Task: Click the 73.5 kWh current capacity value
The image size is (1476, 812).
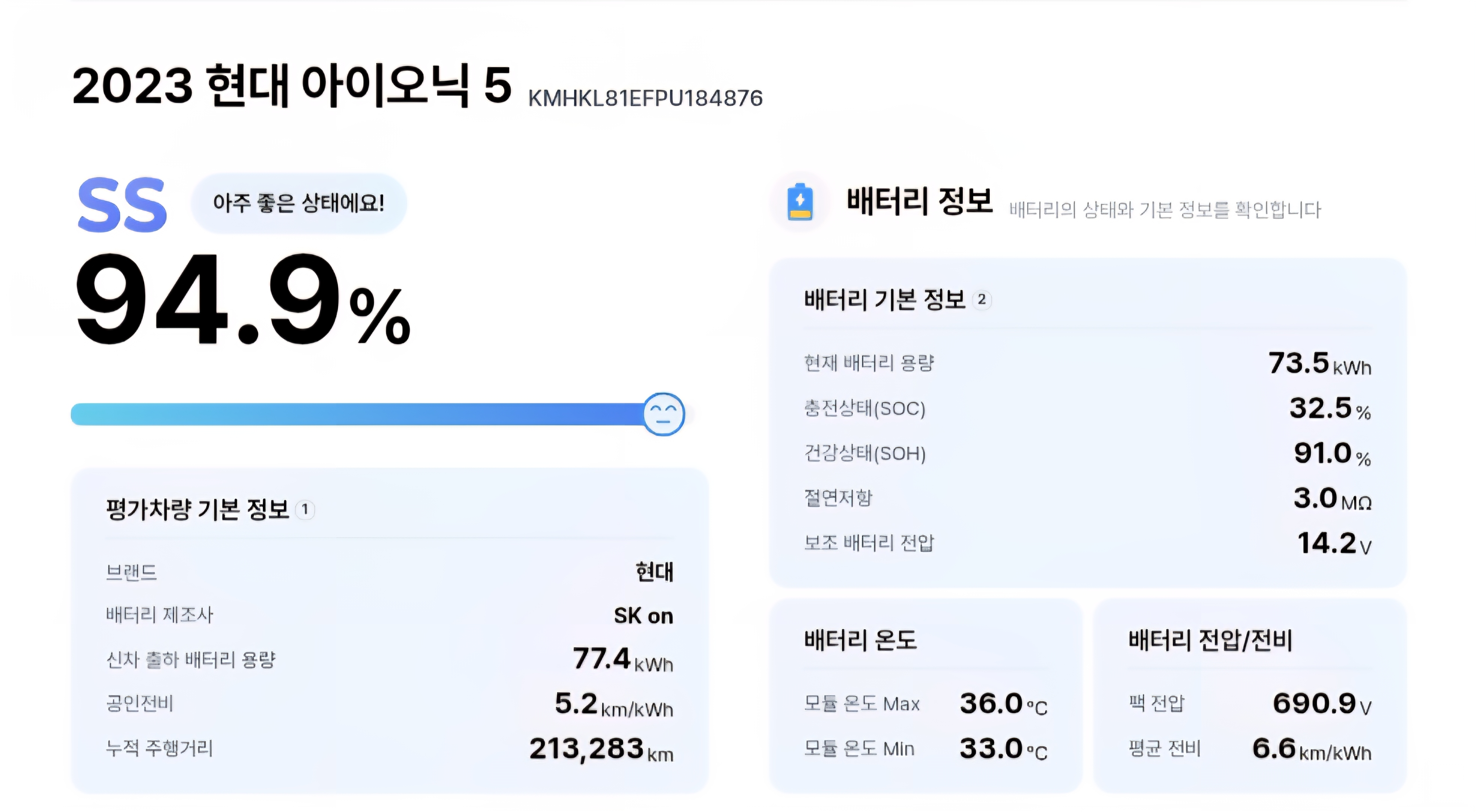Action: [x=1319, y=363]
